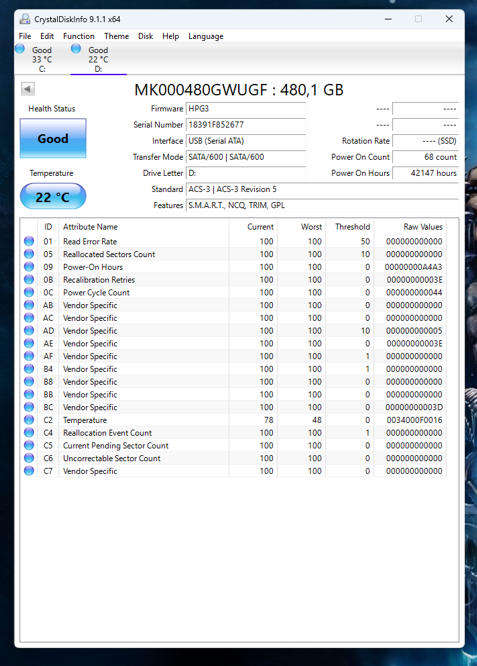Click the status orb in row AB
Viewport: 477px width, 666px height.
[x=29, y=305]
